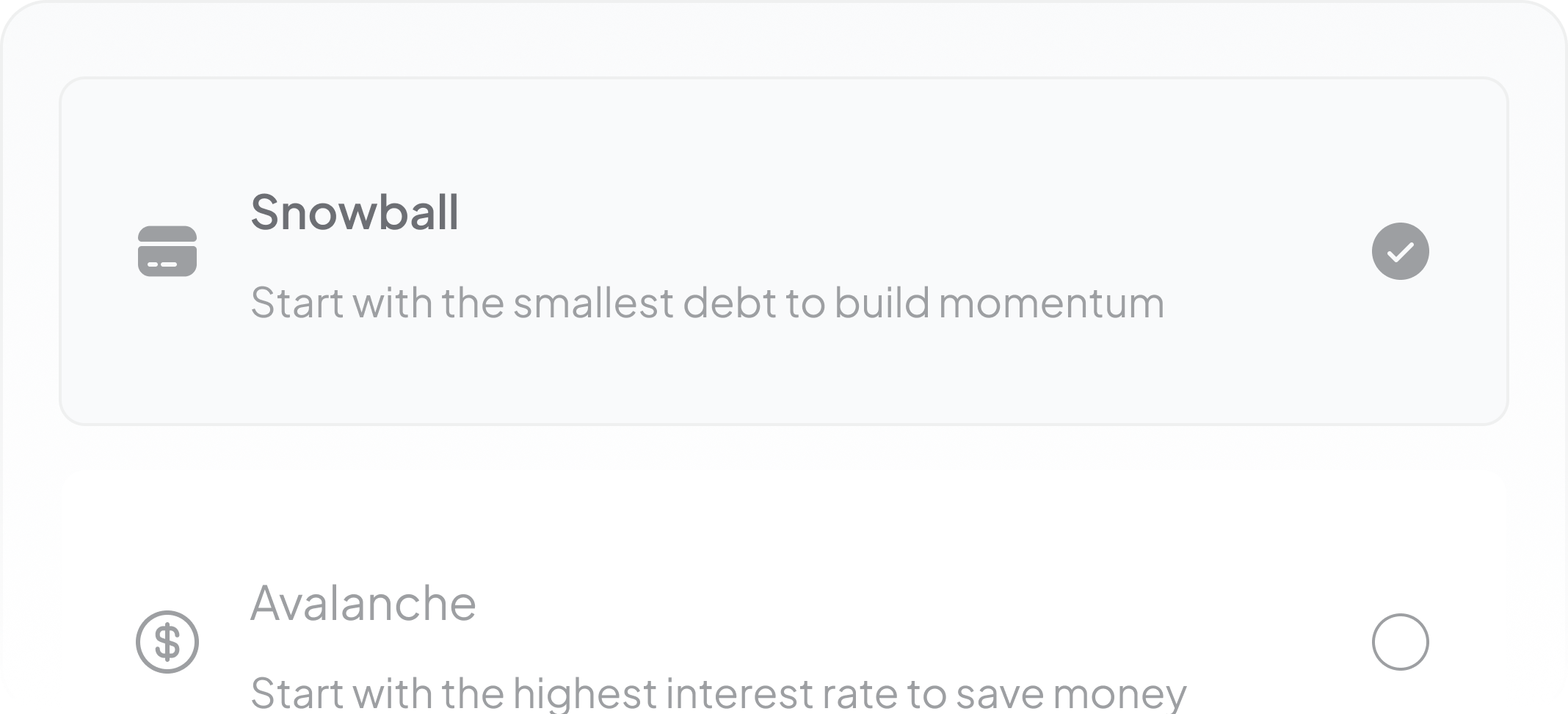Click the card icon representing the Snowball method
1568x714 pixels.
coord(167,250)
